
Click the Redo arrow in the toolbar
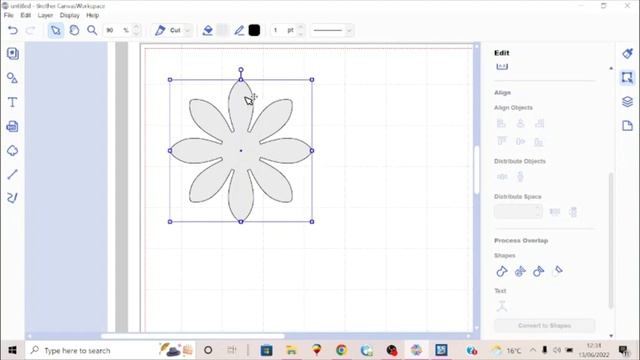(x=31, y=30)
